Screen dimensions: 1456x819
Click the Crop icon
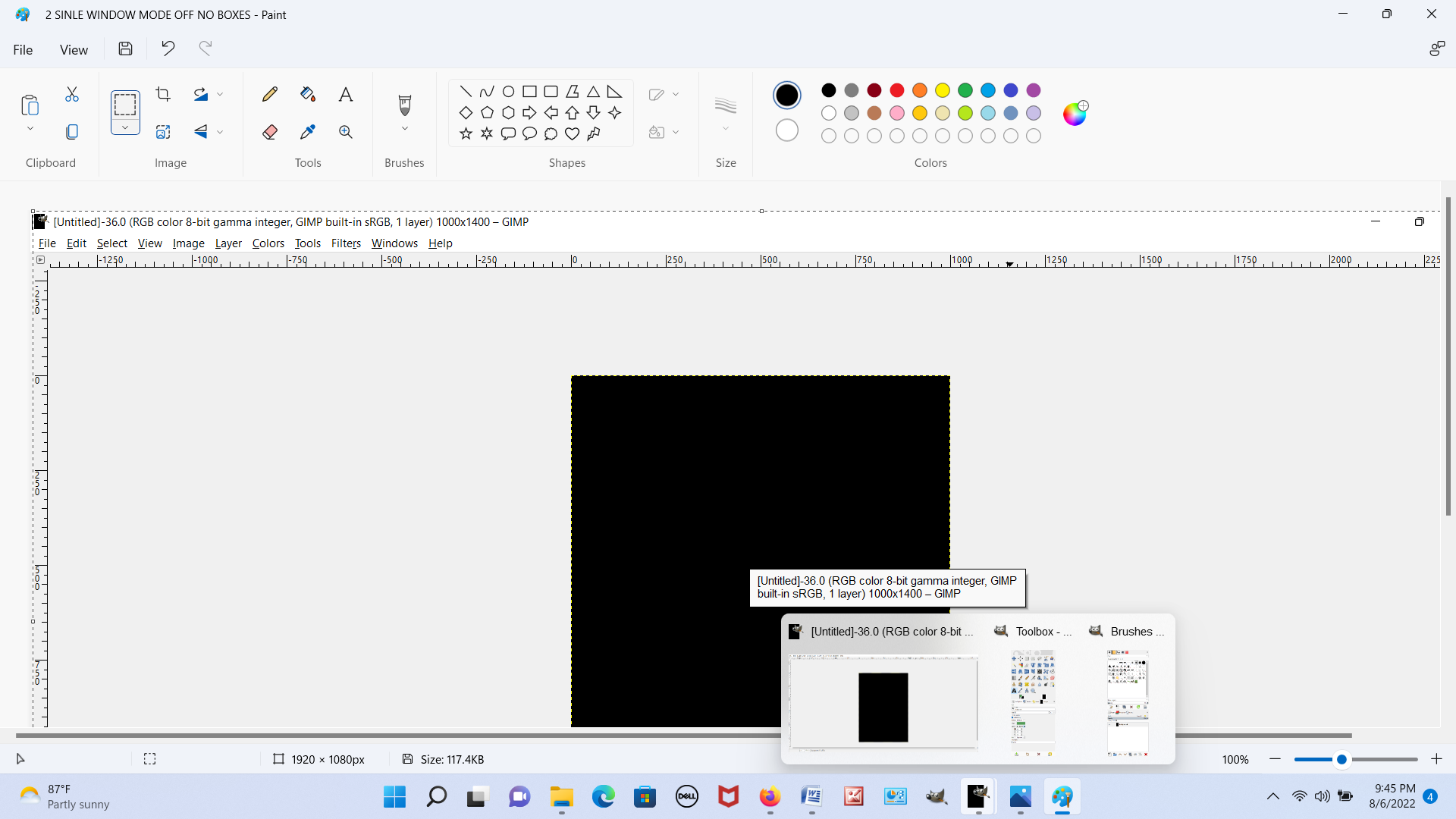[163, 94]
